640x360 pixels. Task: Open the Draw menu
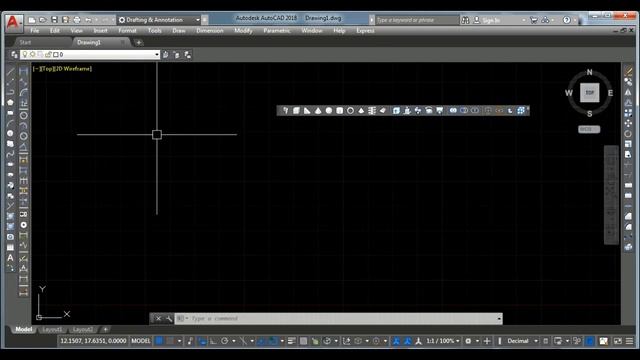tap(179, 31)
